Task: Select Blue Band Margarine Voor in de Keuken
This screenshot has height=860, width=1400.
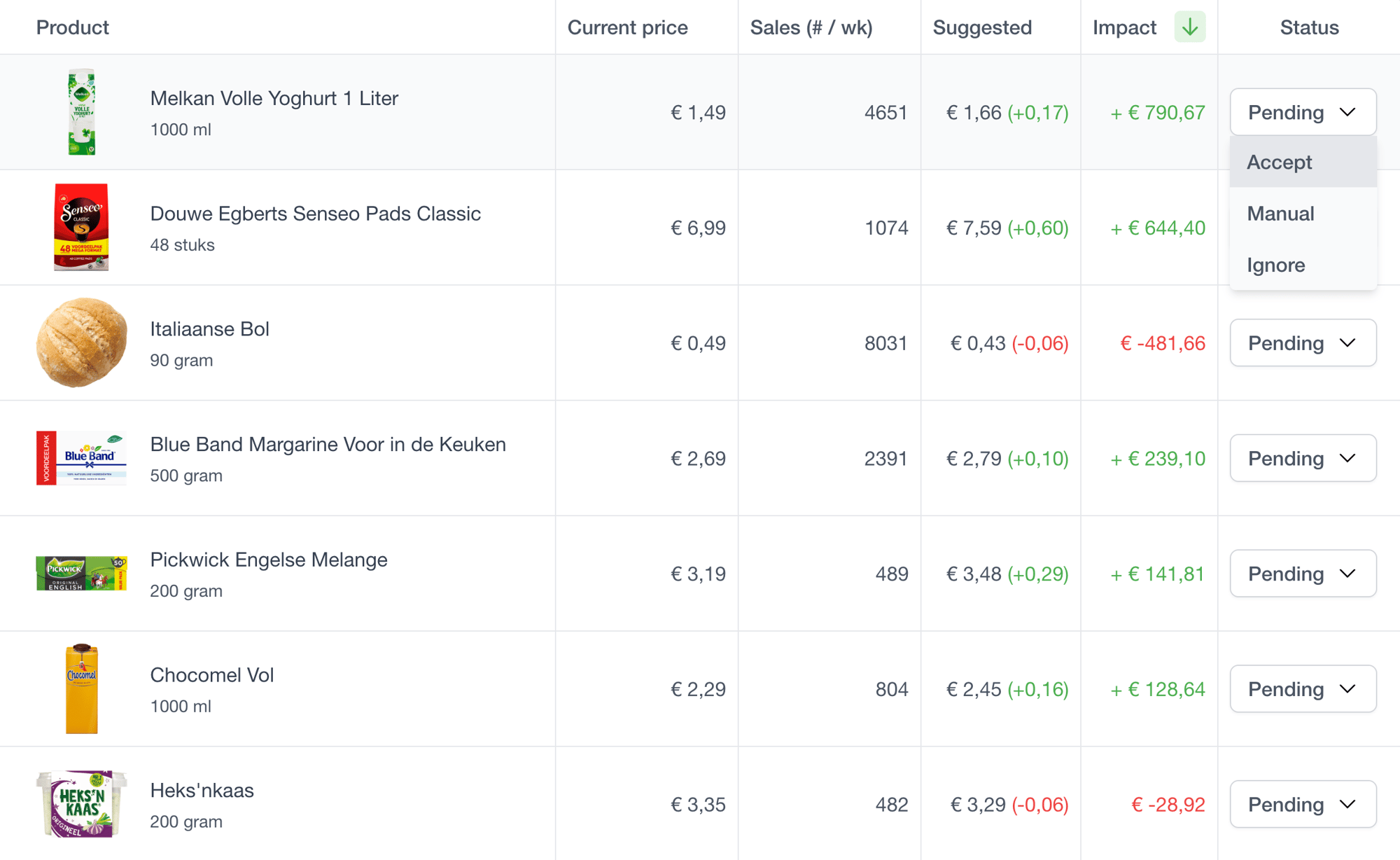Action: [328, 444]
